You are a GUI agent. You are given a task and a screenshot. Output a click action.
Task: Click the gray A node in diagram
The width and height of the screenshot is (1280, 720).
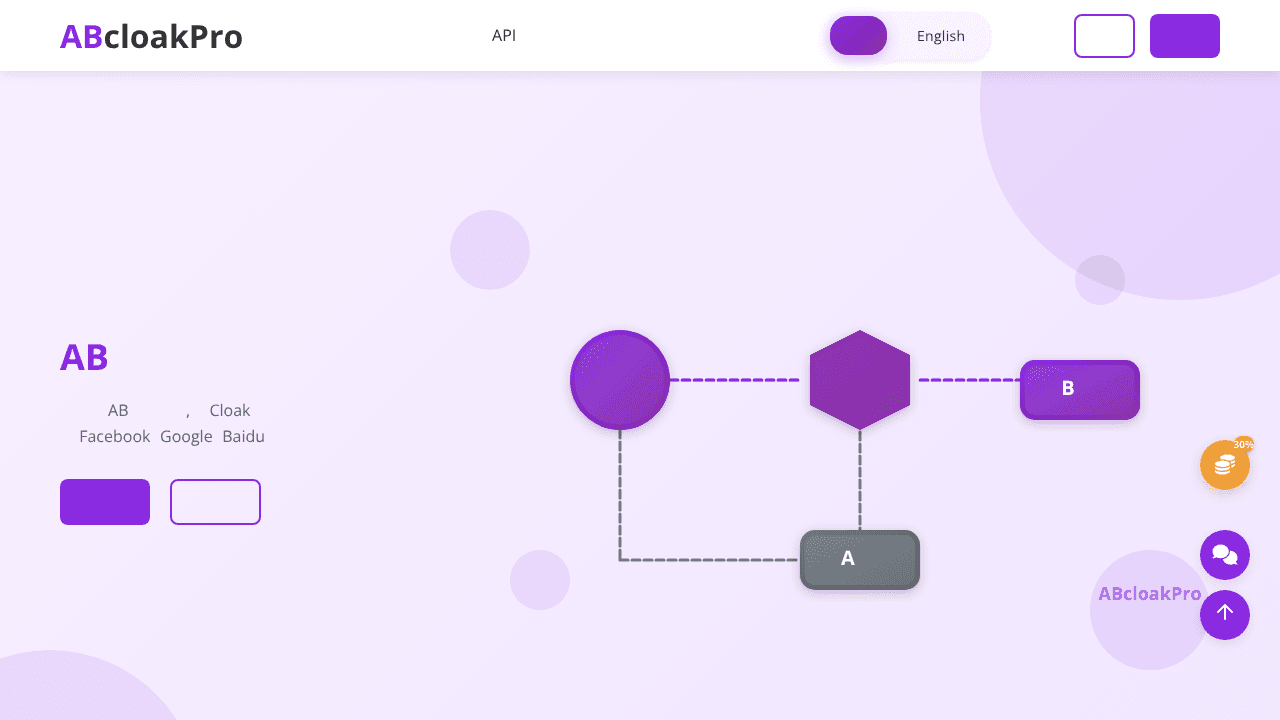[860, 560]
